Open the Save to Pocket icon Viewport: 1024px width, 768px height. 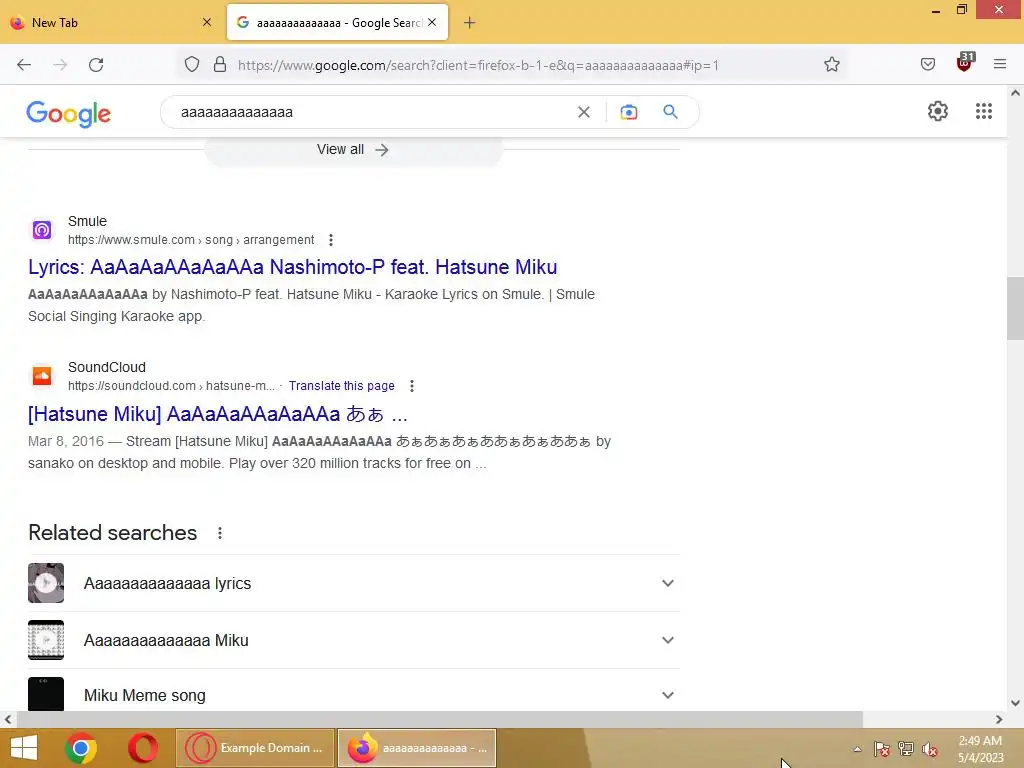[927, 64]
